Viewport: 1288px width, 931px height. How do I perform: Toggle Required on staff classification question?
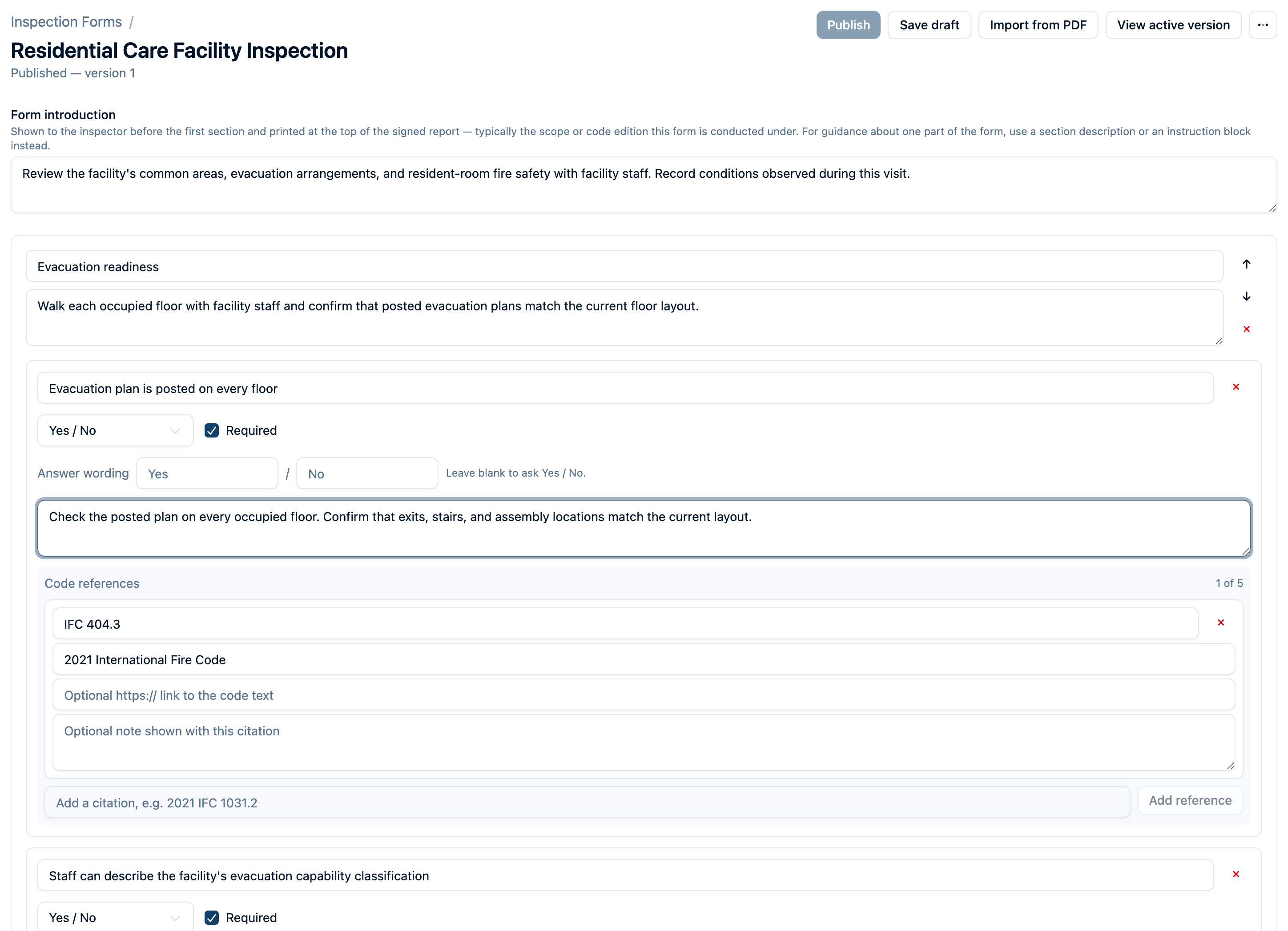click(x=212, y=917)
